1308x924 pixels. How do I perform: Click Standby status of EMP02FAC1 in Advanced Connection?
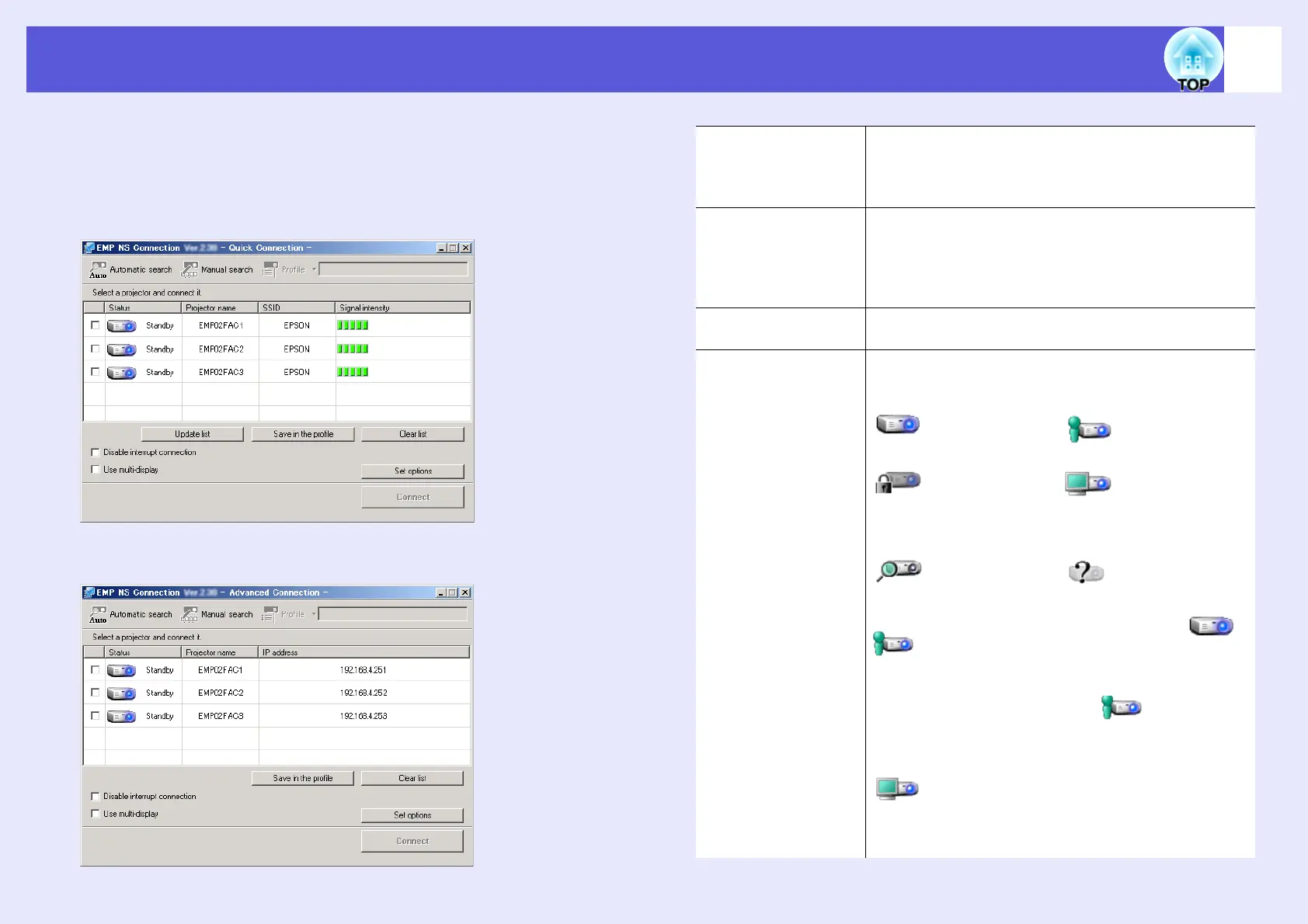point(160,670)
